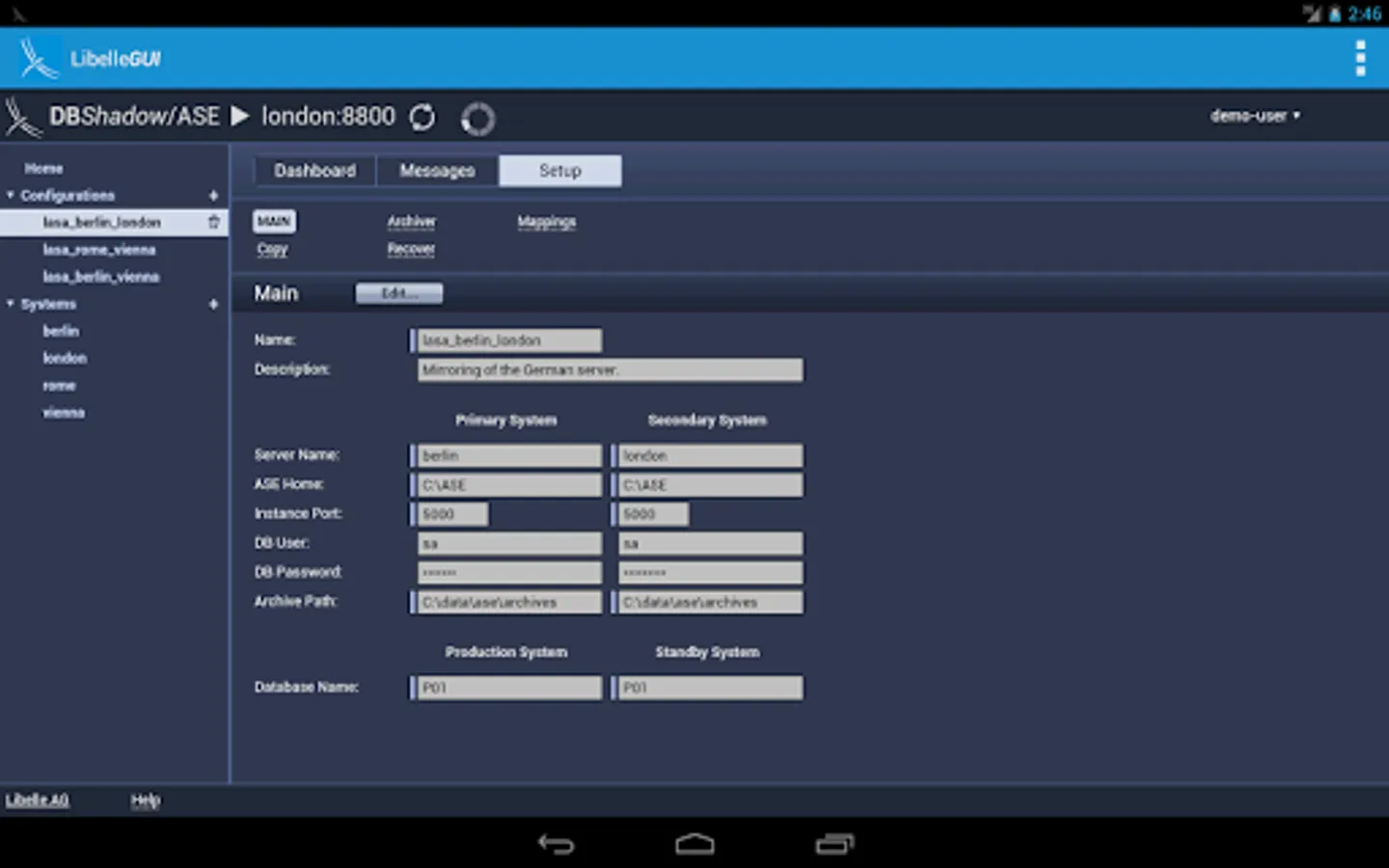
Task: Switch to the Dashboard tab
Action: click(x=314, y=171)
